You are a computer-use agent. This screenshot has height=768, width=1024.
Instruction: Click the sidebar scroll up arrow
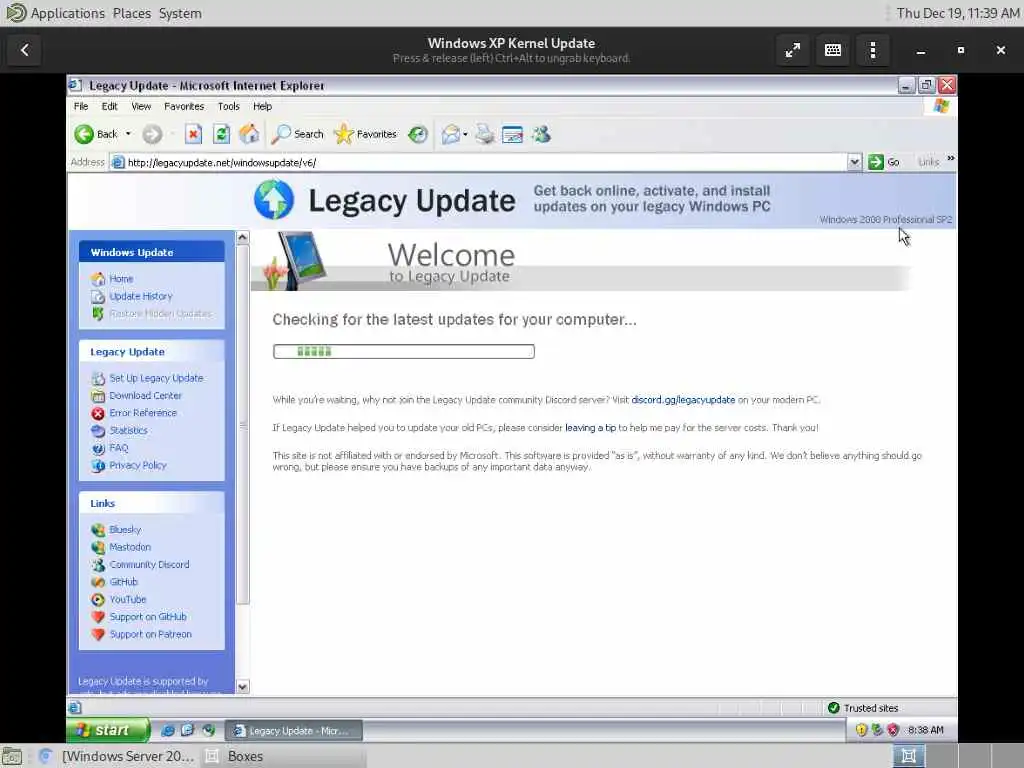[242, 238]
